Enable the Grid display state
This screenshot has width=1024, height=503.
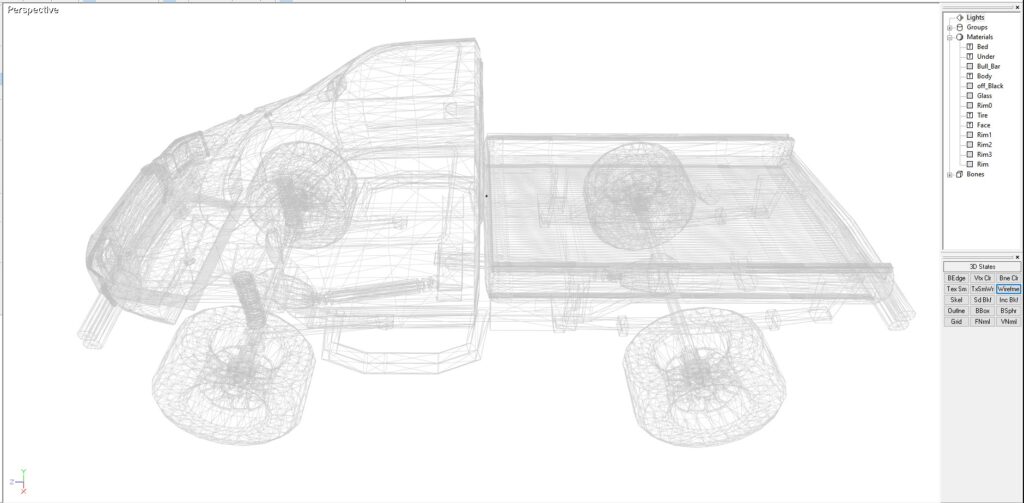click(956, 322)
